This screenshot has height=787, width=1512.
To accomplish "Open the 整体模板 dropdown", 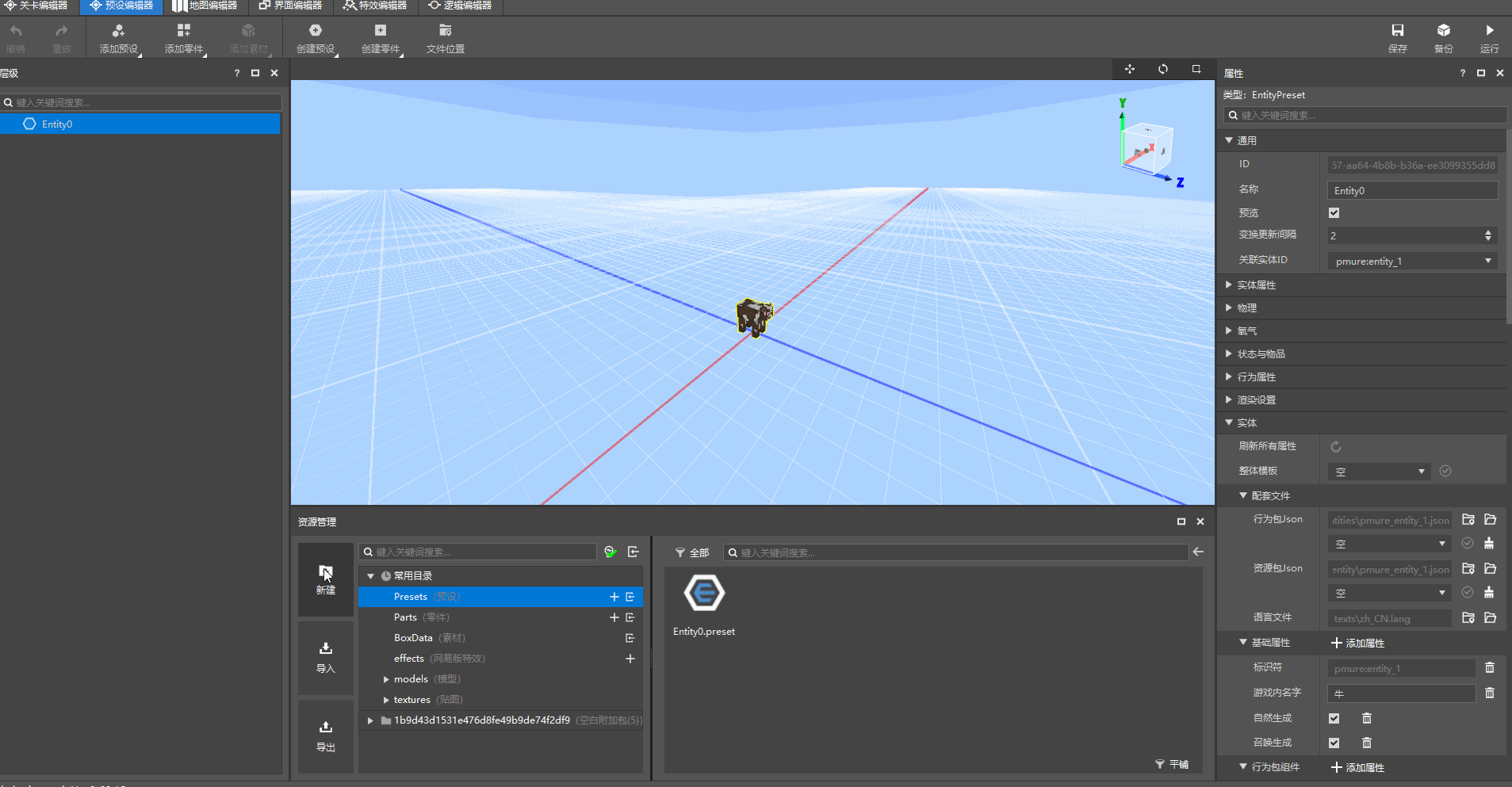I will tap(1380, 472).
